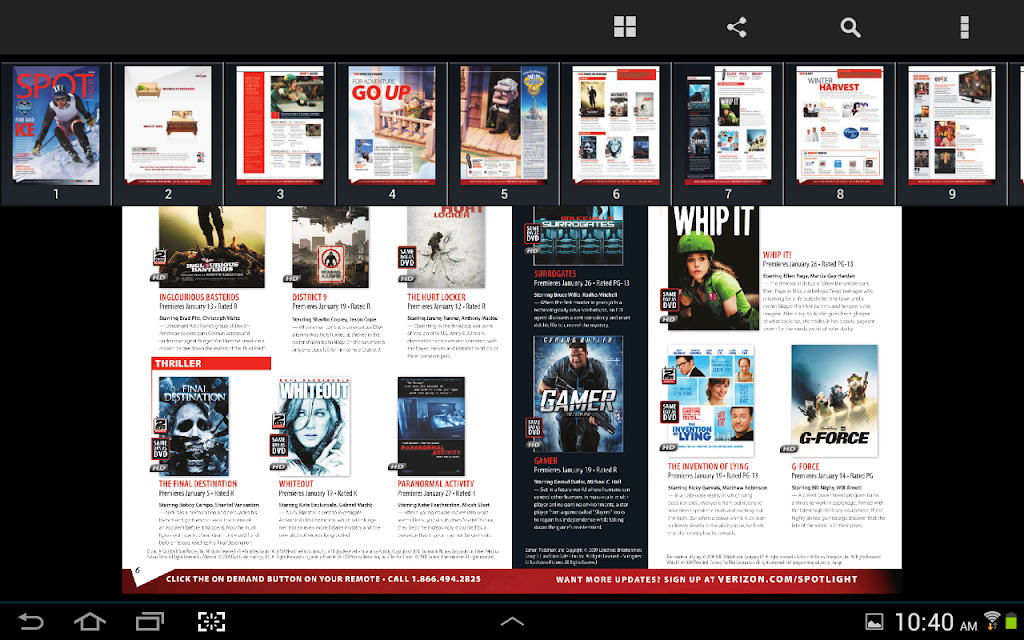Open page 4 Go Up thumbnail
1024x640 pixels.
pyautogui.click(x=392, y=125)
